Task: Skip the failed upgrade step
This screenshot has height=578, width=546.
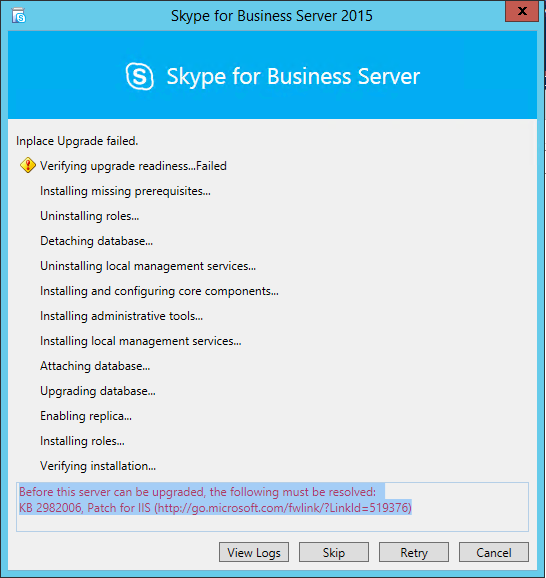Action: (334, 552)
